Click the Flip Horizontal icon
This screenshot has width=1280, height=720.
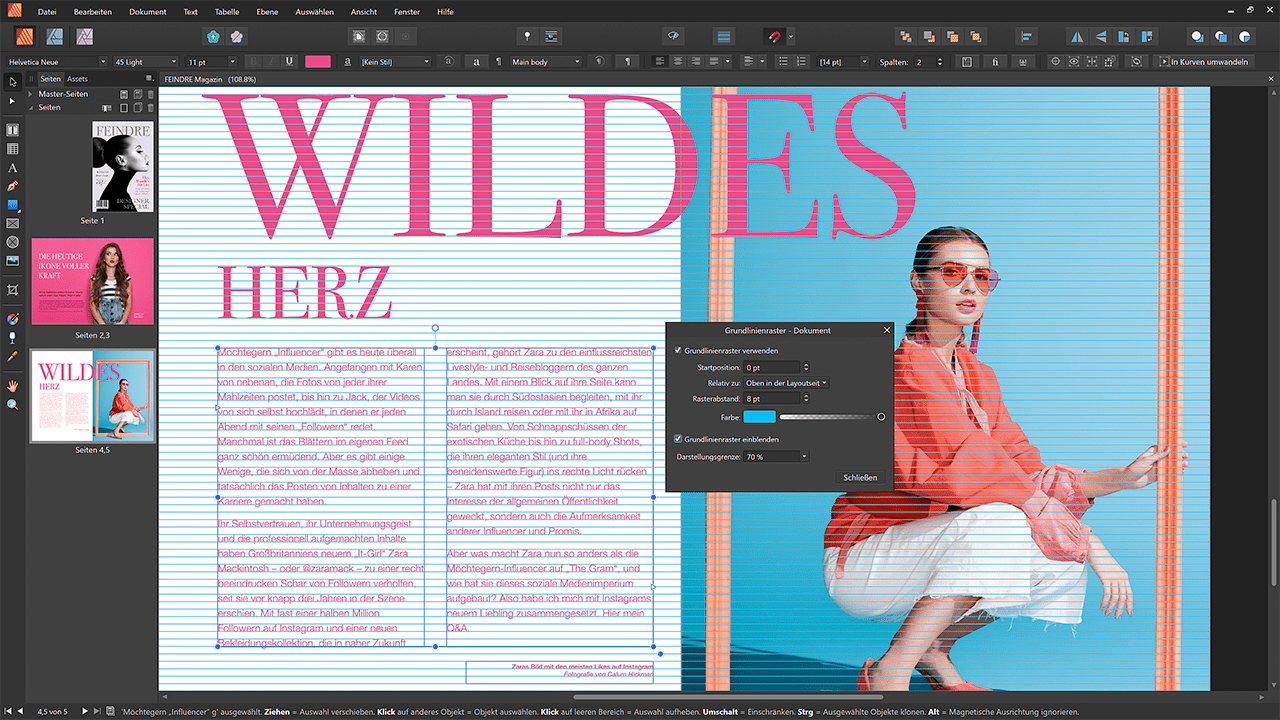pos(1076,36)
